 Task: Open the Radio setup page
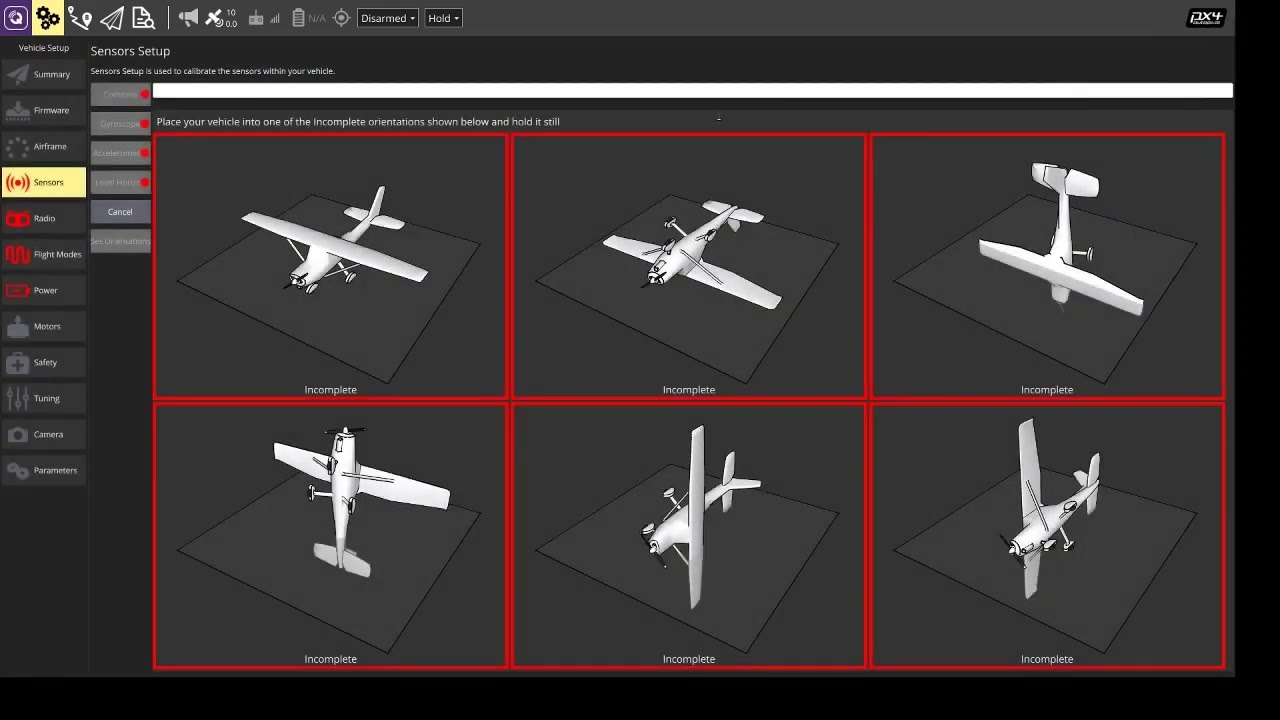click(43, 218)
